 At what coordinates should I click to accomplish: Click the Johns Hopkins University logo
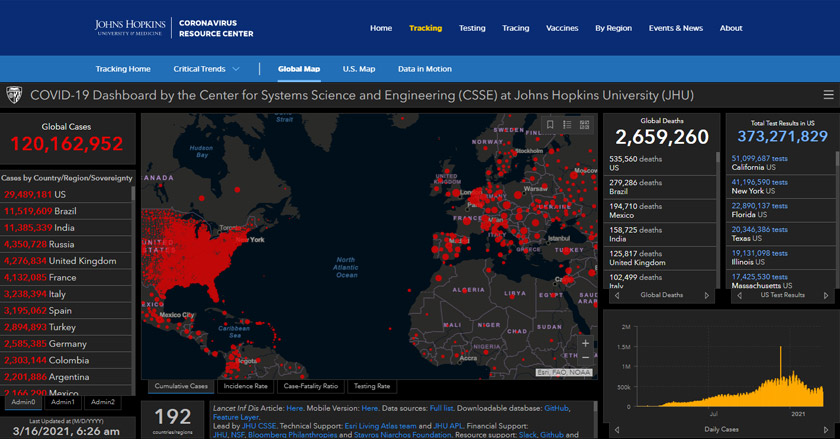click(130, 28)
